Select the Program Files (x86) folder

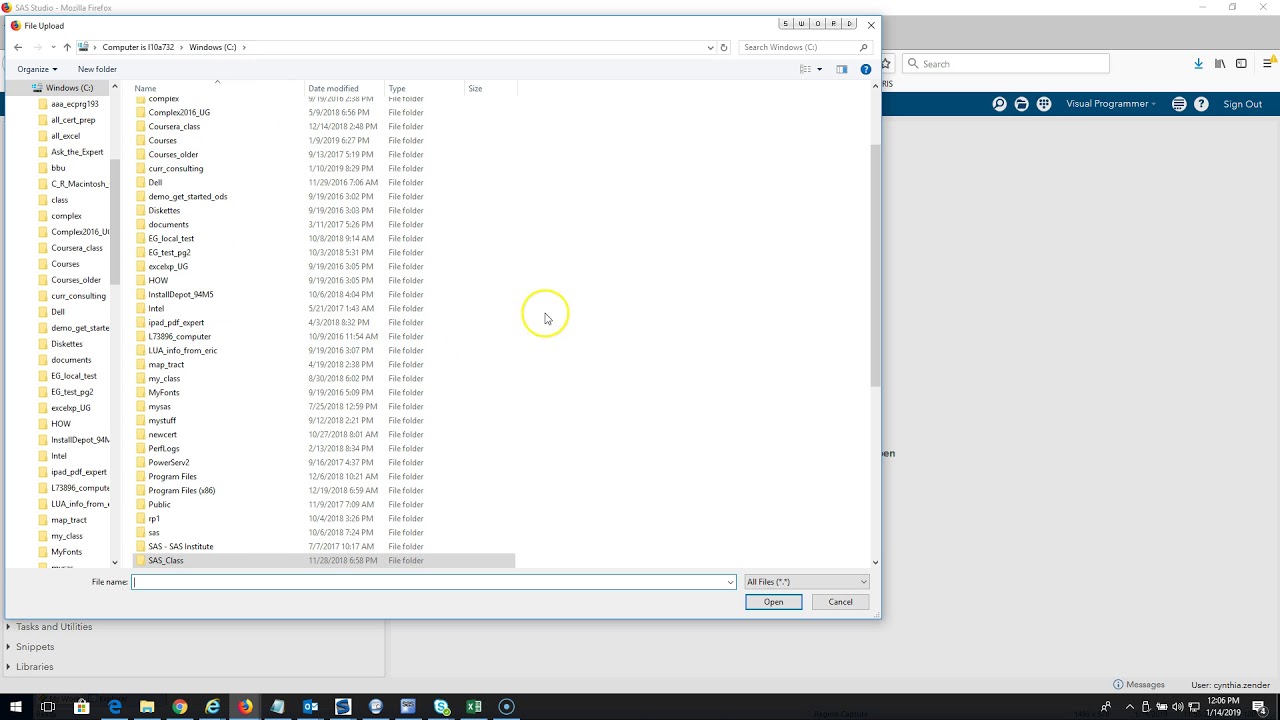tap(324, 491)
